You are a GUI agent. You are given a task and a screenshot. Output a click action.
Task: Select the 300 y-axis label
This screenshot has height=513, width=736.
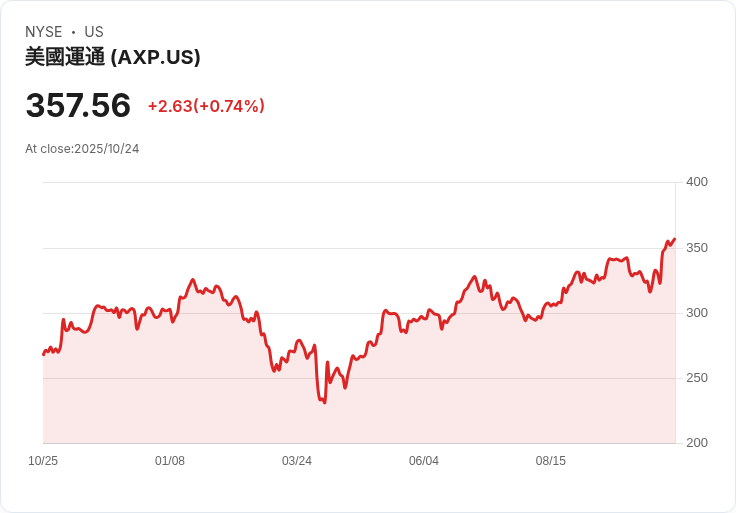[696, 313]
